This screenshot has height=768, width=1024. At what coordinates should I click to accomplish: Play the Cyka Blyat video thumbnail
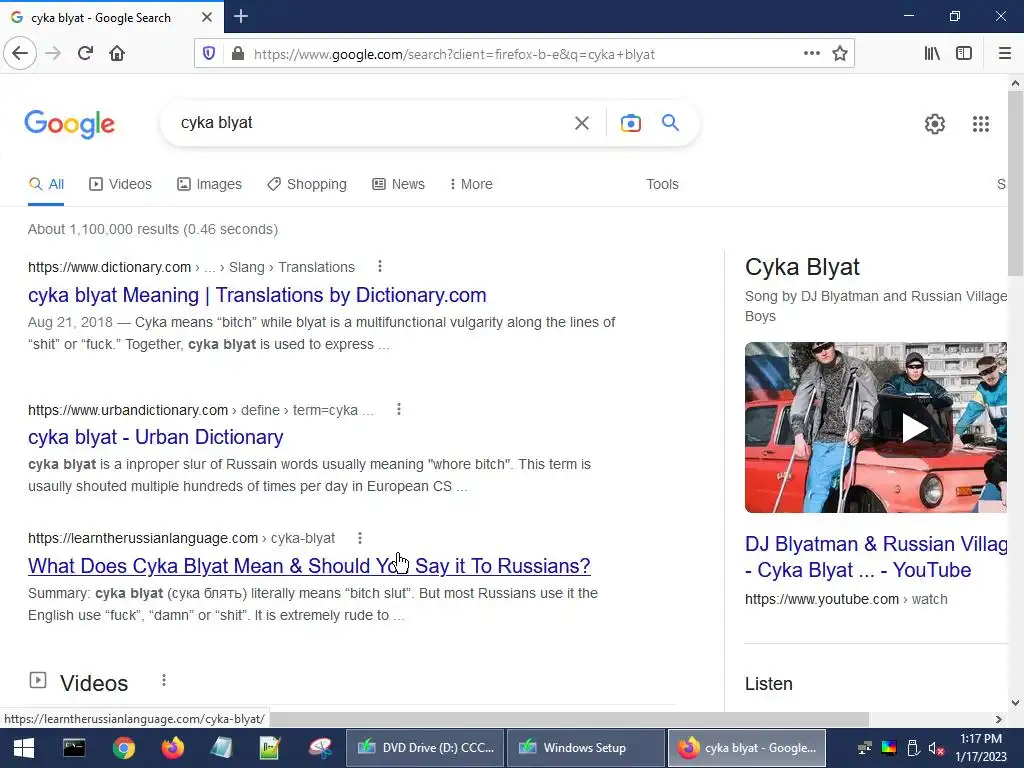click(x=876, y=427)
